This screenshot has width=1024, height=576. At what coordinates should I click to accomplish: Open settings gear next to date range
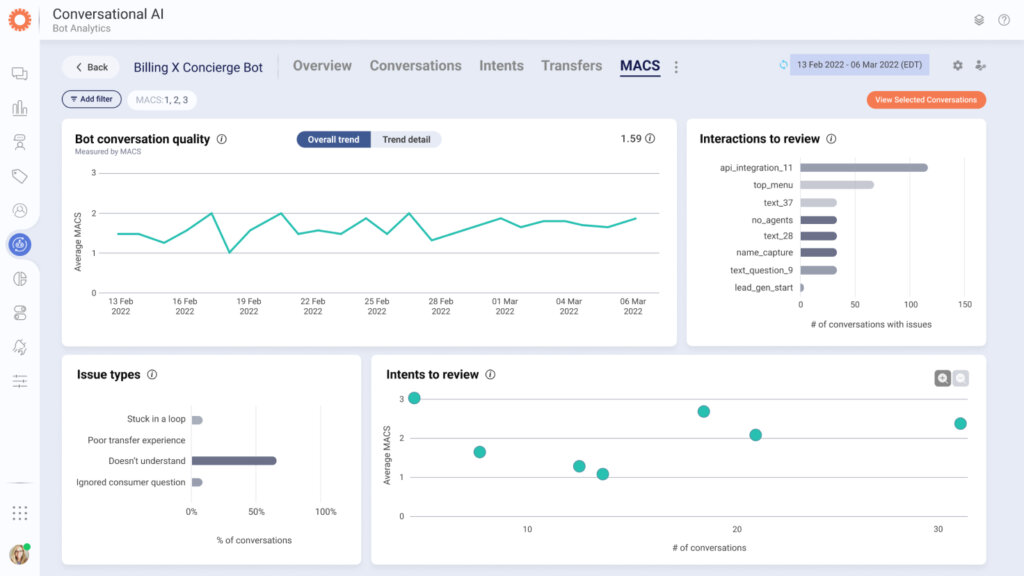(957, 66)
